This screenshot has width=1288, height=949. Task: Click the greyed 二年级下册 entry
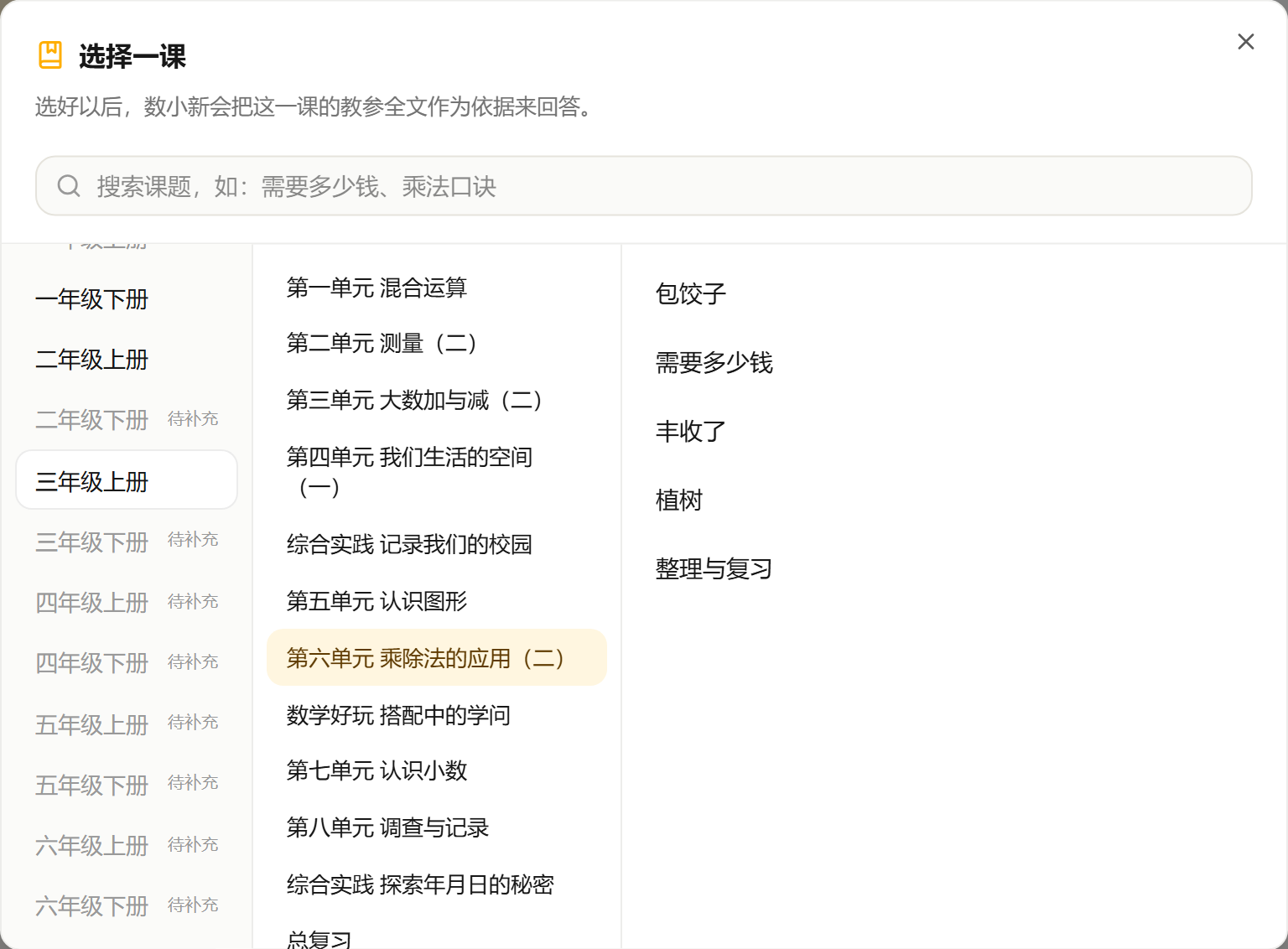[x=127, y=420]
